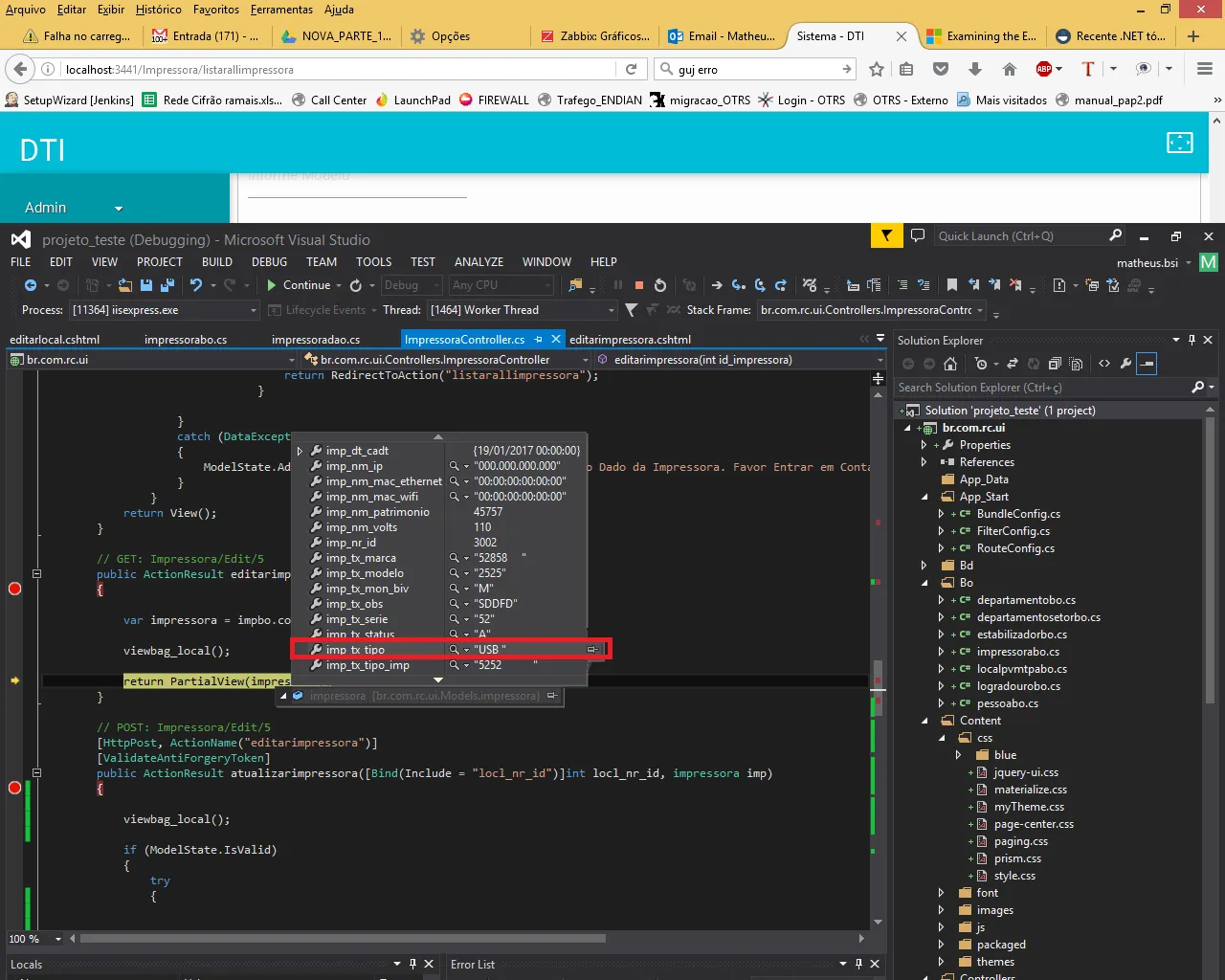Toggle Preview Selected Items in Solution Explorer
The height and width of the screenshot is (980, 1225).
pyautogui.click(x=1147, y=364)
